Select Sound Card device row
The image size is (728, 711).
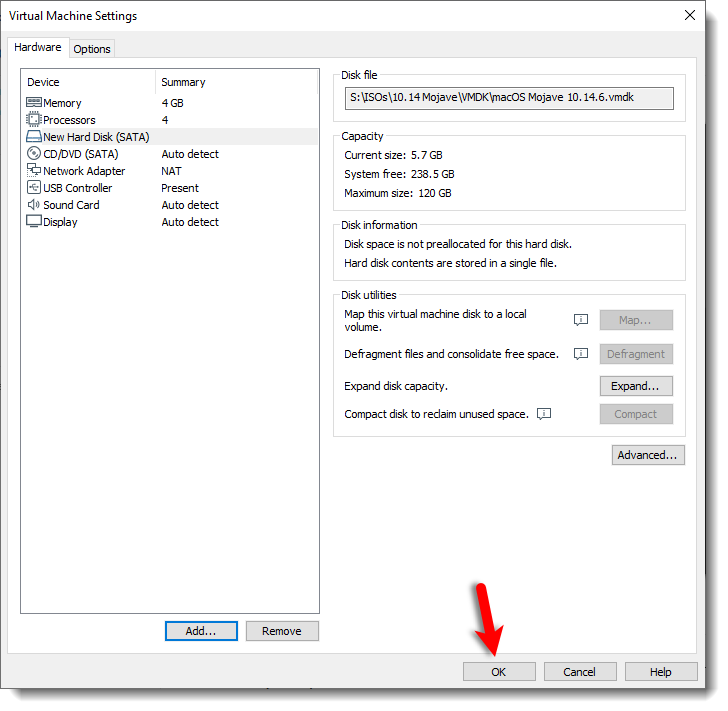click(x=171, y=205)
